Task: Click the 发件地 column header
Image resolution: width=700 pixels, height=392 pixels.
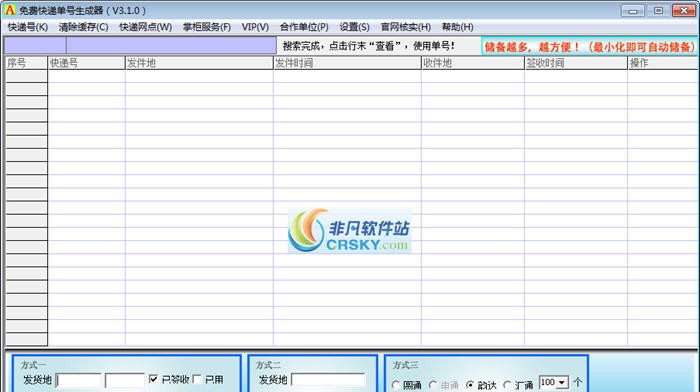Action: (x=199, y=63)
